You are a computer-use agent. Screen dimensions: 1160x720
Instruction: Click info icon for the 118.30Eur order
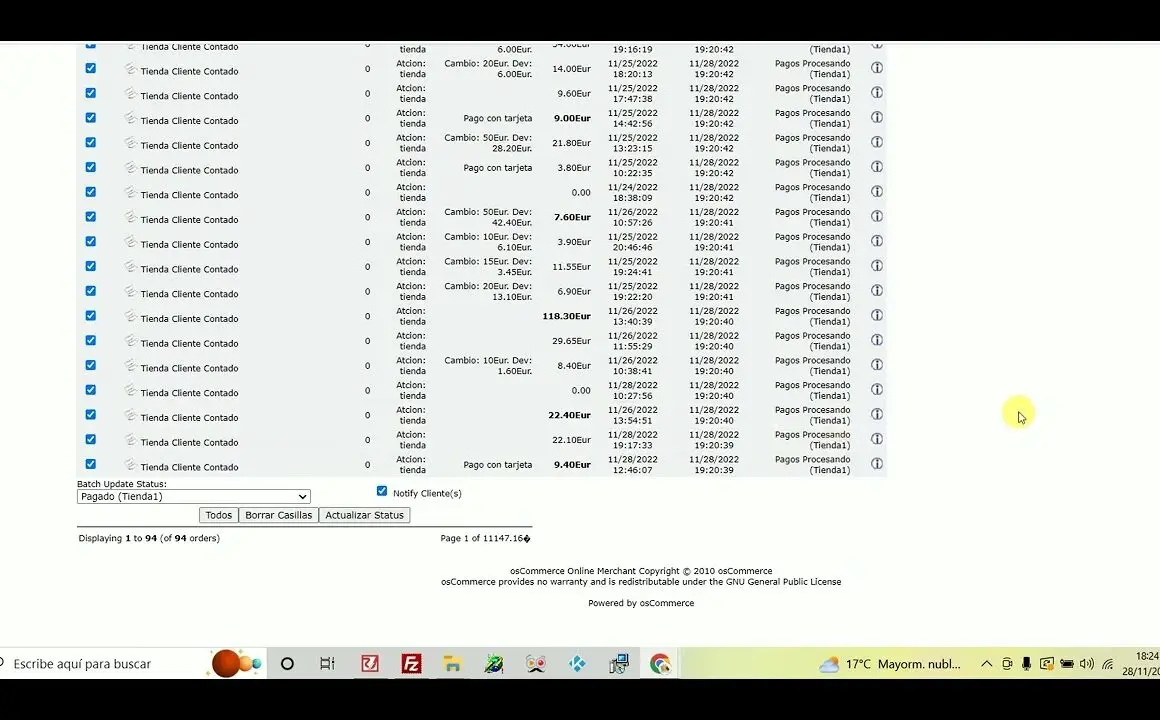[x=876, y=315]
